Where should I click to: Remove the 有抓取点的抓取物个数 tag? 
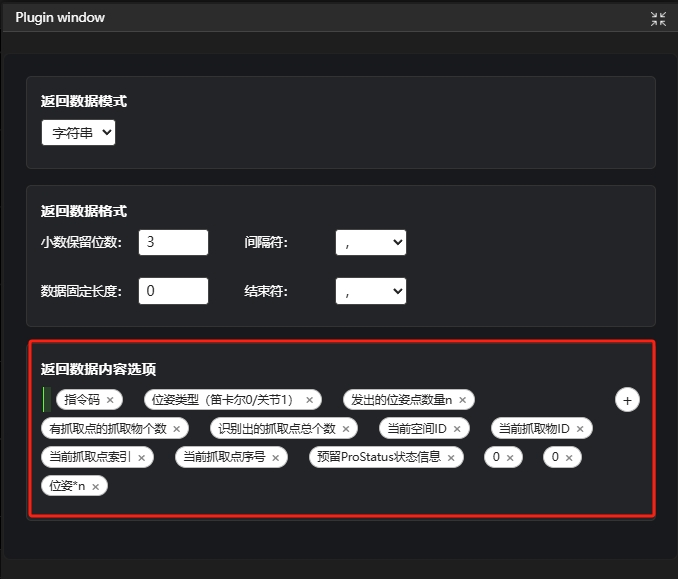[177, 429]
